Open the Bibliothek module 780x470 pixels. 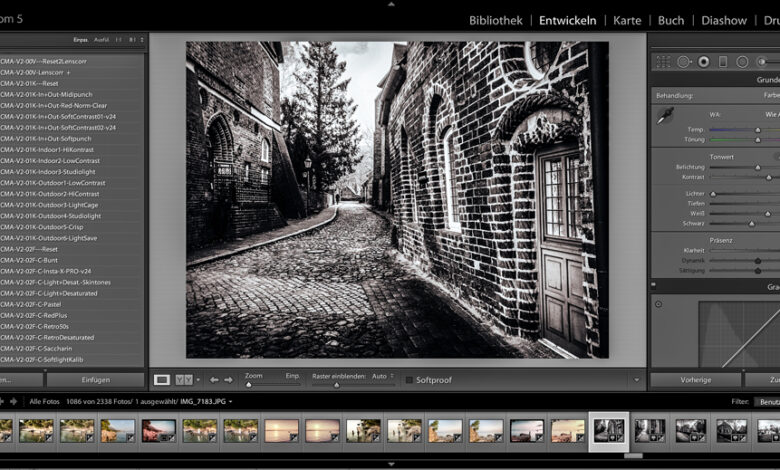point(496,20)
